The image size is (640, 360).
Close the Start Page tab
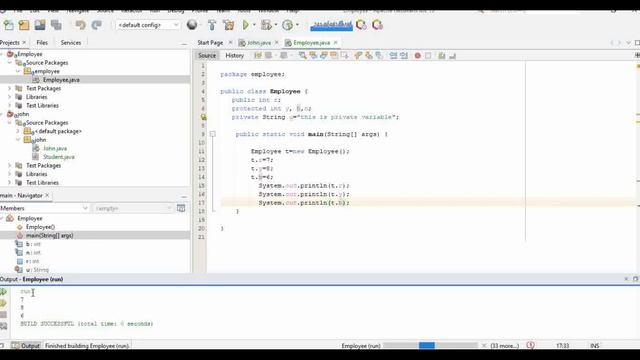(x=230, y=42)
